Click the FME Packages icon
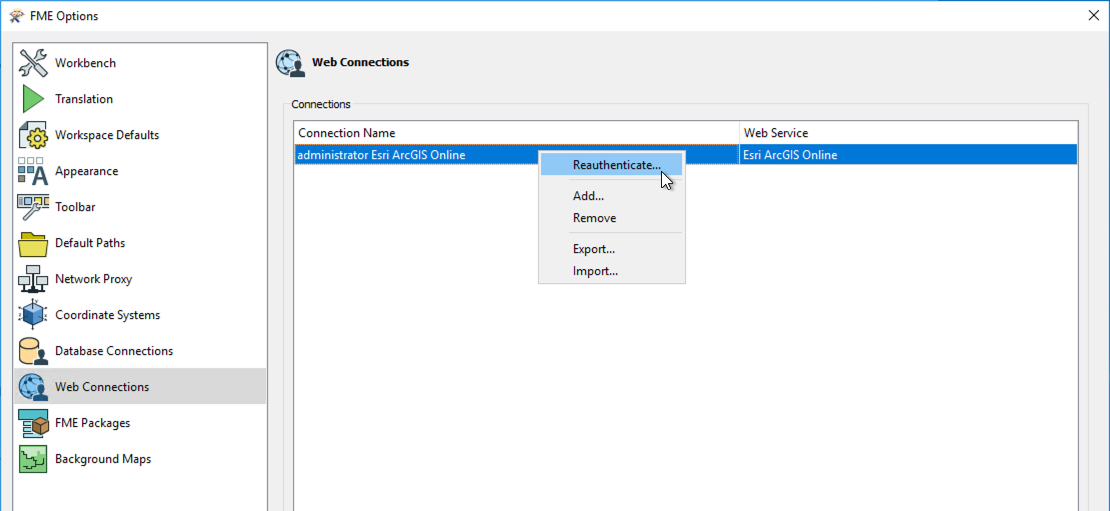The width and height of the screenshot is (1110, 511). tap(33, 423)
